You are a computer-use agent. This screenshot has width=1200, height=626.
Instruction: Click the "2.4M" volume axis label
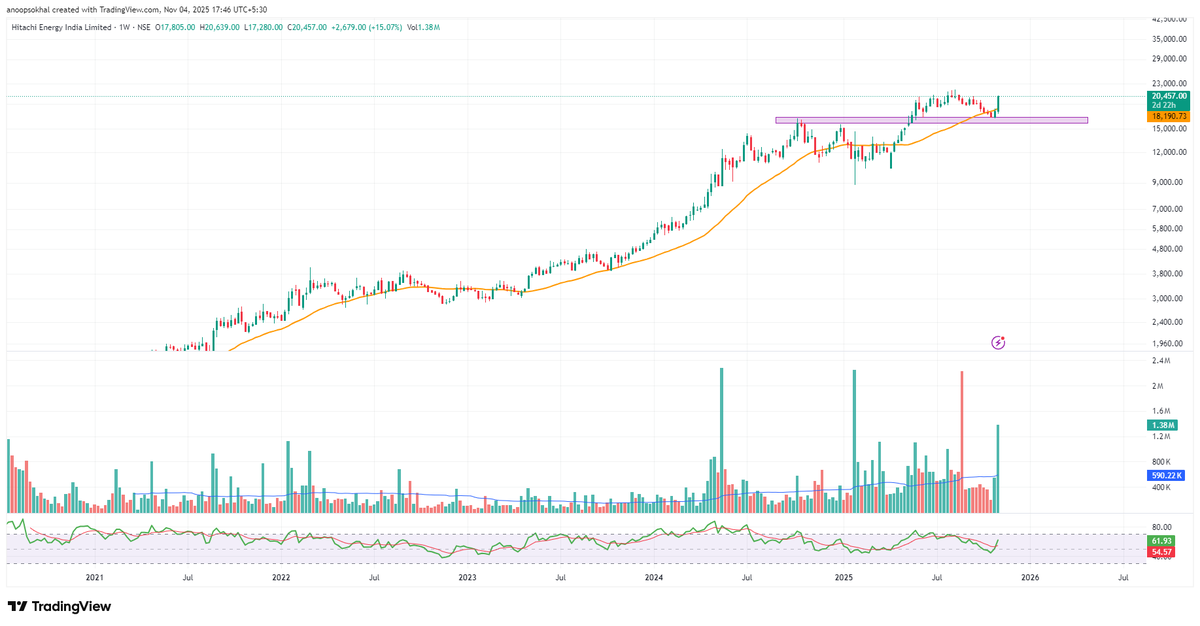click(1161, 361)
